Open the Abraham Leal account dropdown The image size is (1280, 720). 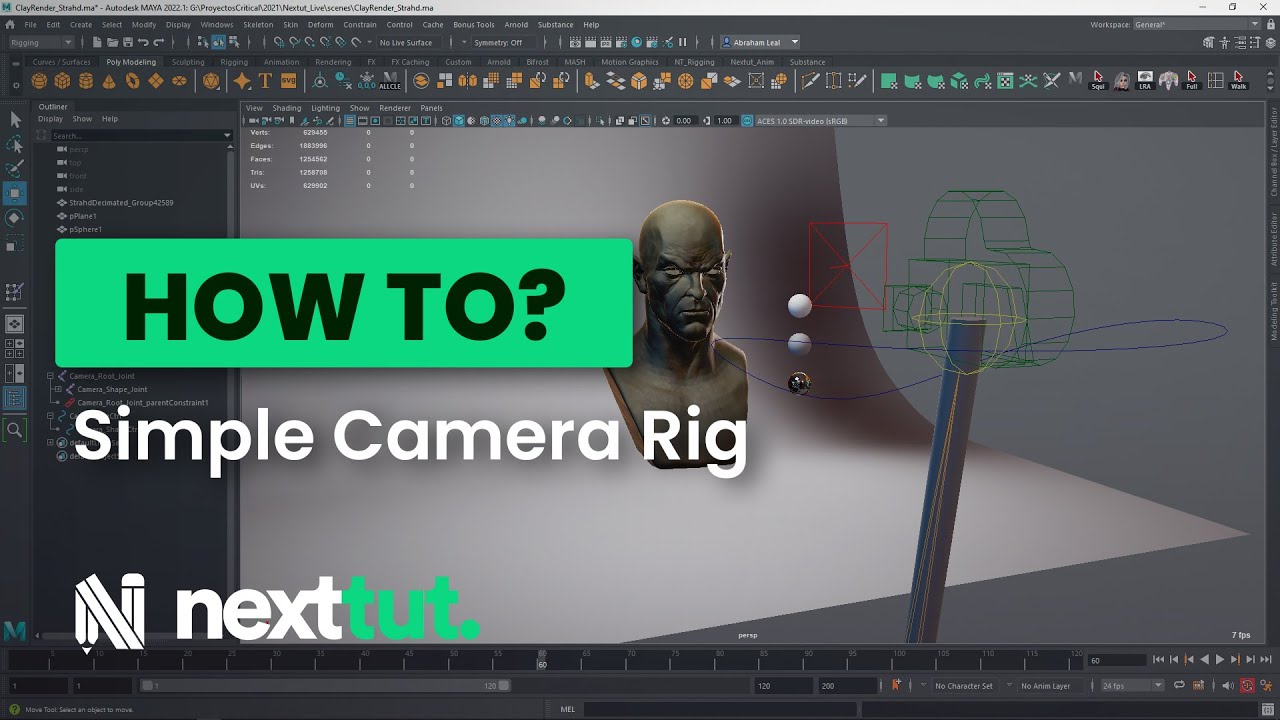click(x=761, y=43)
